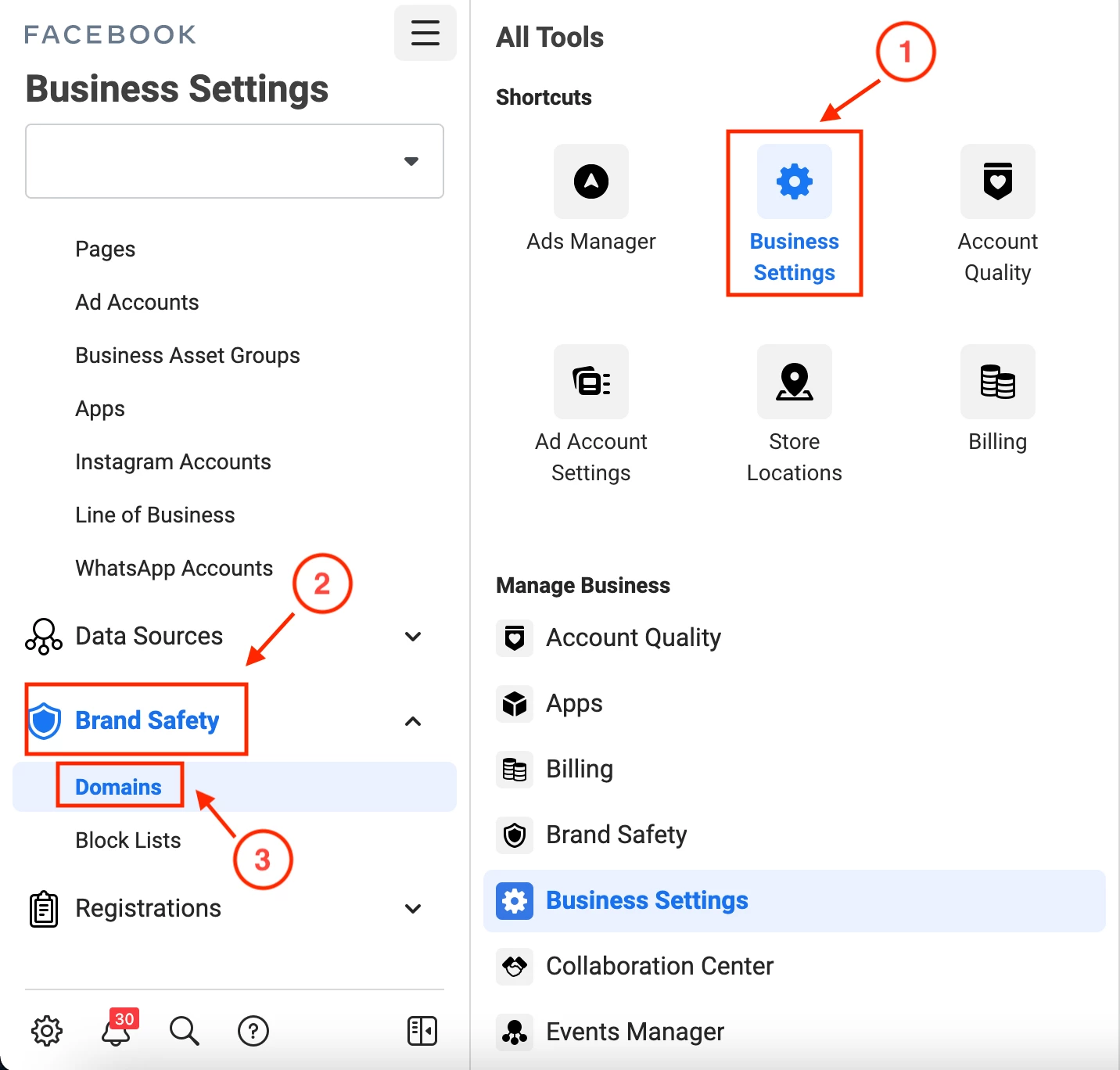The height and width of the screenshot is (1070, 1120).
Task: Open Apps link in Manage Business list
Action: (574, 704)
